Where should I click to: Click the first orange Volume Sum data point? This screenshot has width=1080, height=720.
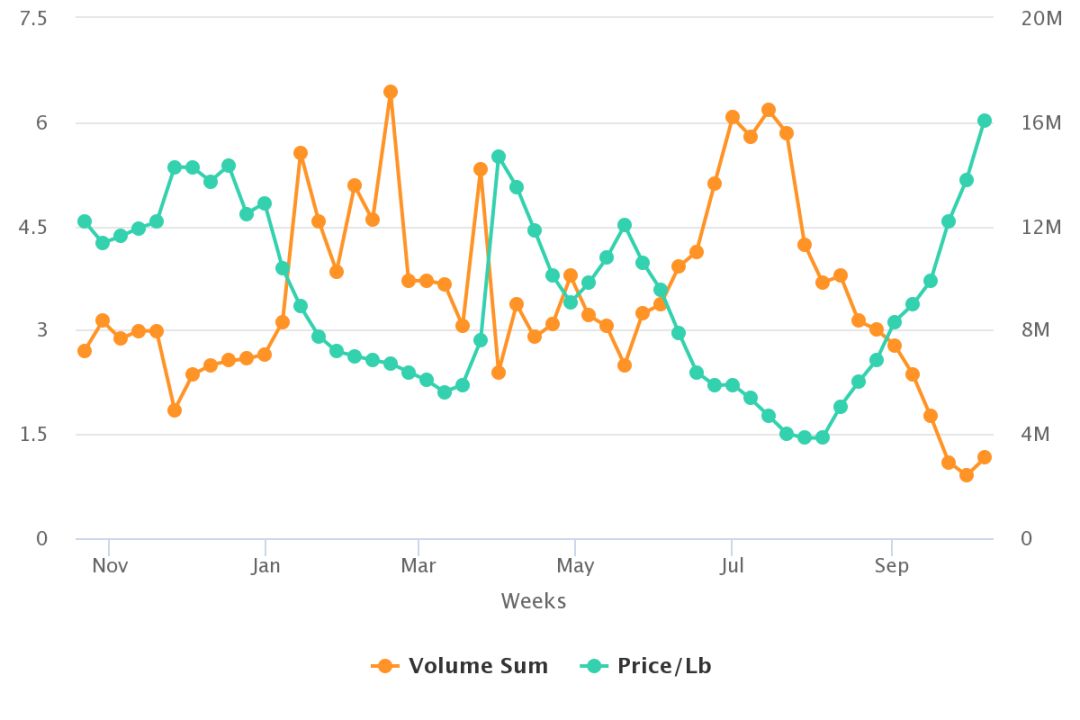(x=85, y=351)
